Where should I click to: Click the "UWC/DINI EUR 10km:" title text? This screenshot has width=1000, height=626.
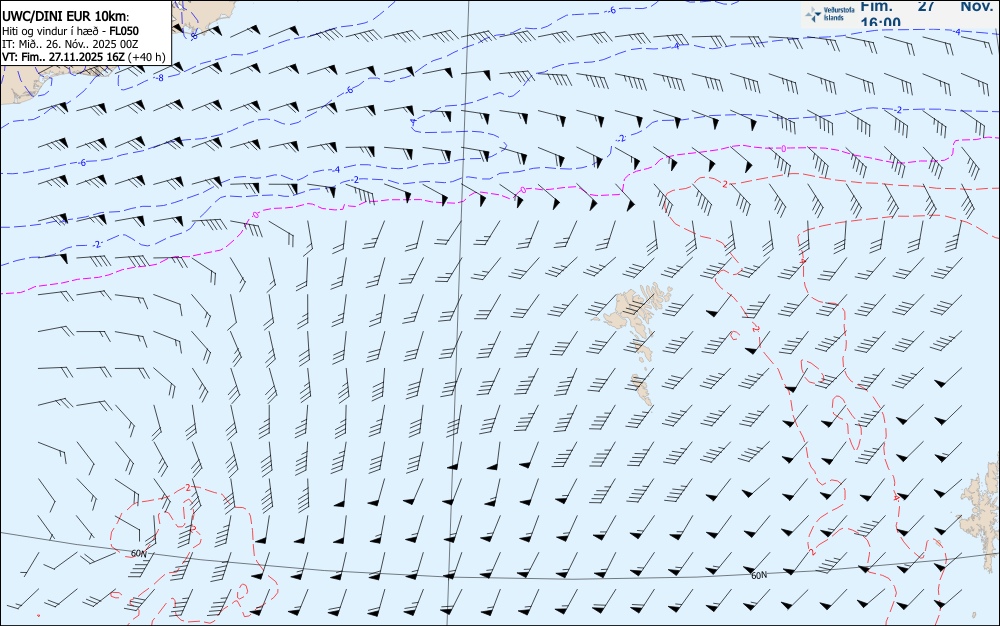click(x=66, y=17)
